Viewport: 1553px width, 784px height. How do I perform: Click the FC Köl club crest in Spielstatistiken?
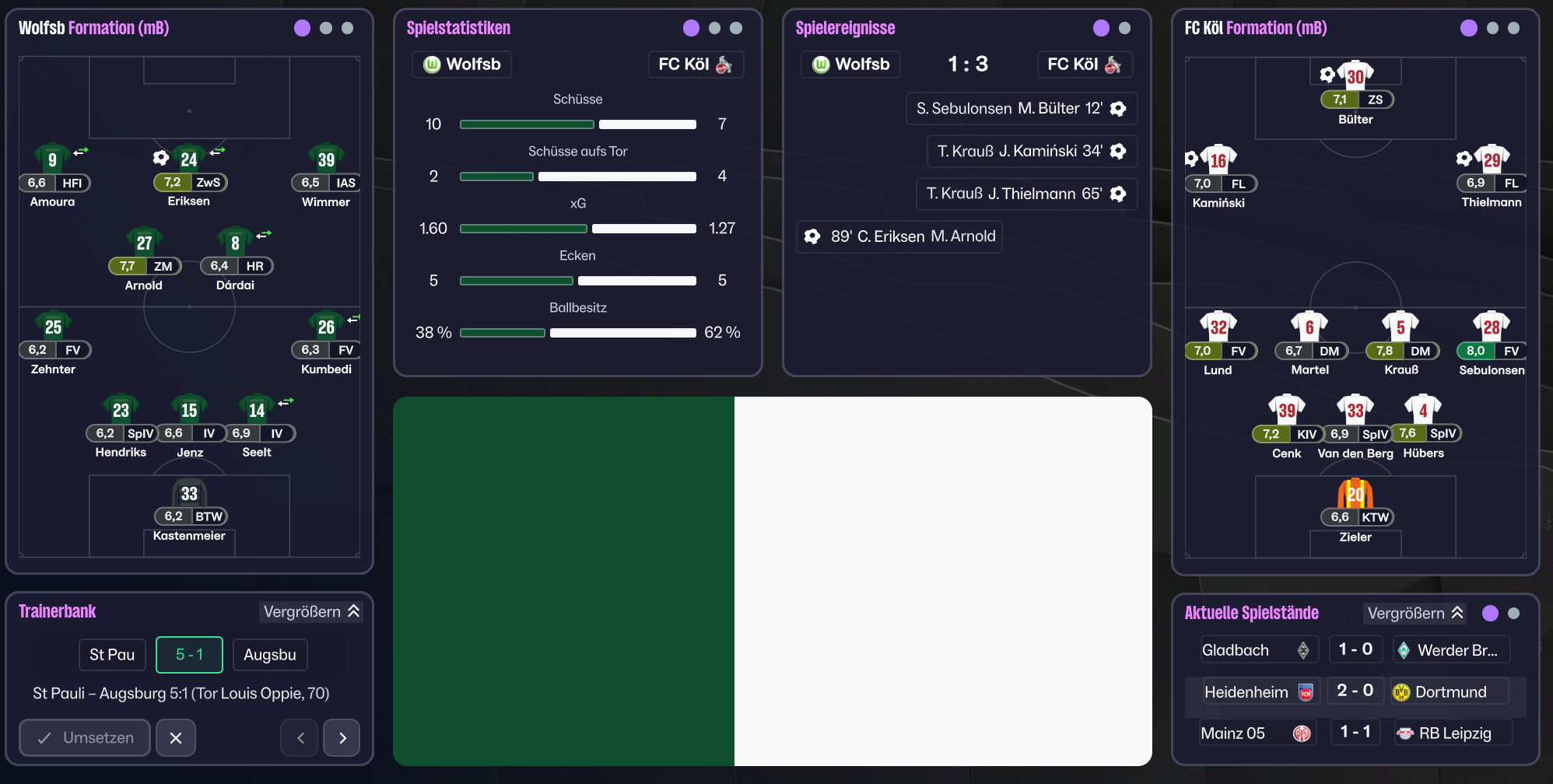(x=724, y=65)
